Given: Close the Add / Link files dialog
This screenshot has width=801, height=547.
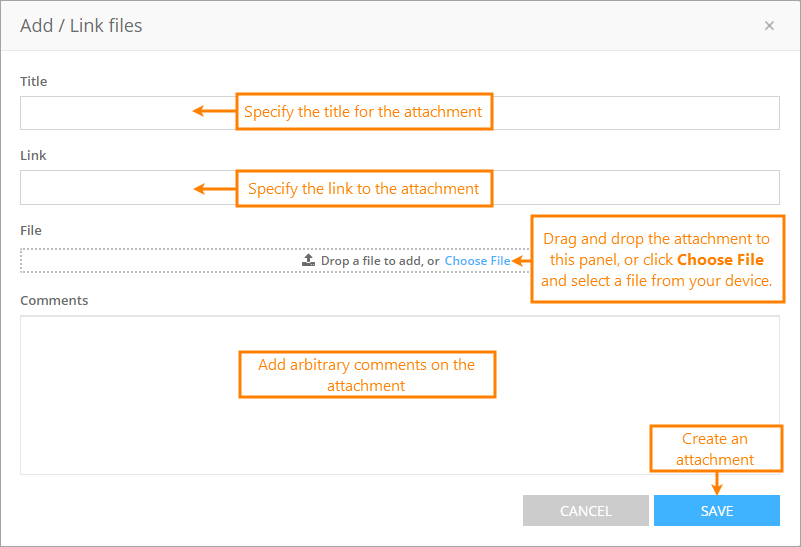Looking at the screenshot, I should coord(769,26).
